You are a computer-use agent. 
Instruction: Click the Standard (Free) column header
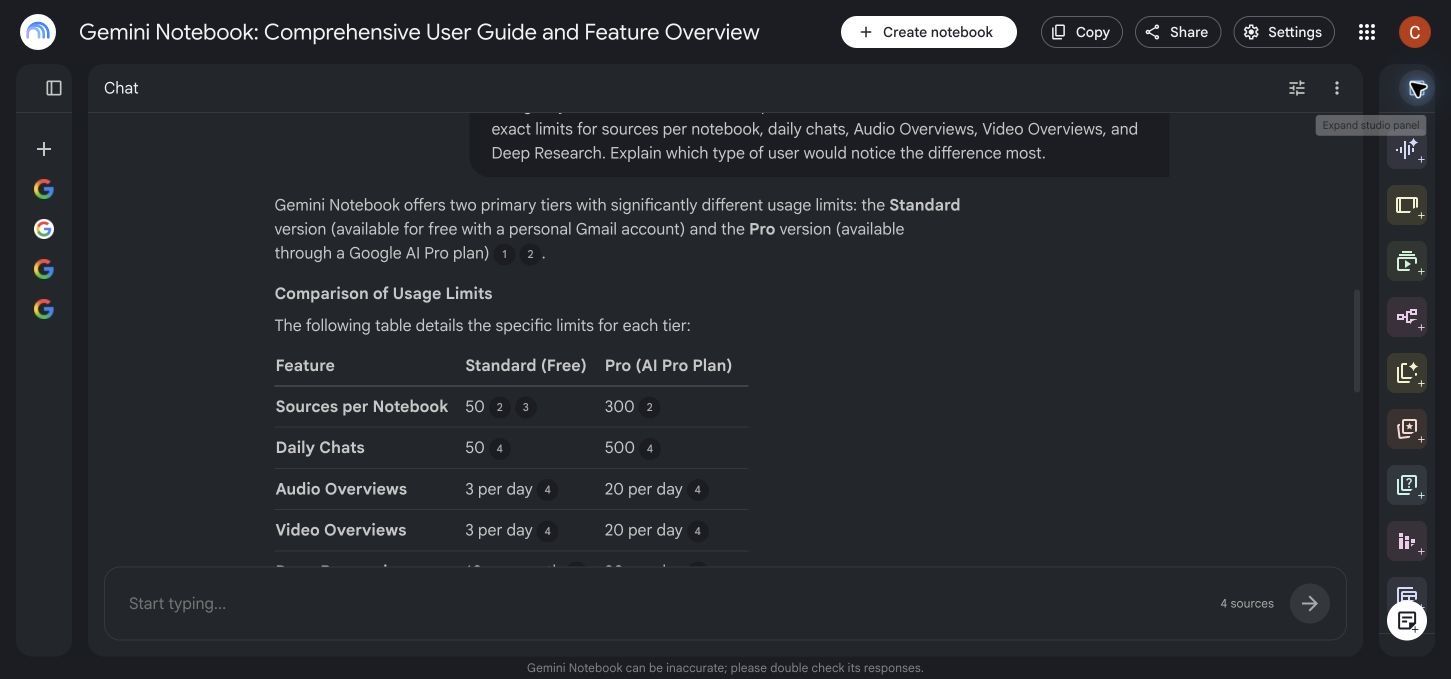point(526,366)
